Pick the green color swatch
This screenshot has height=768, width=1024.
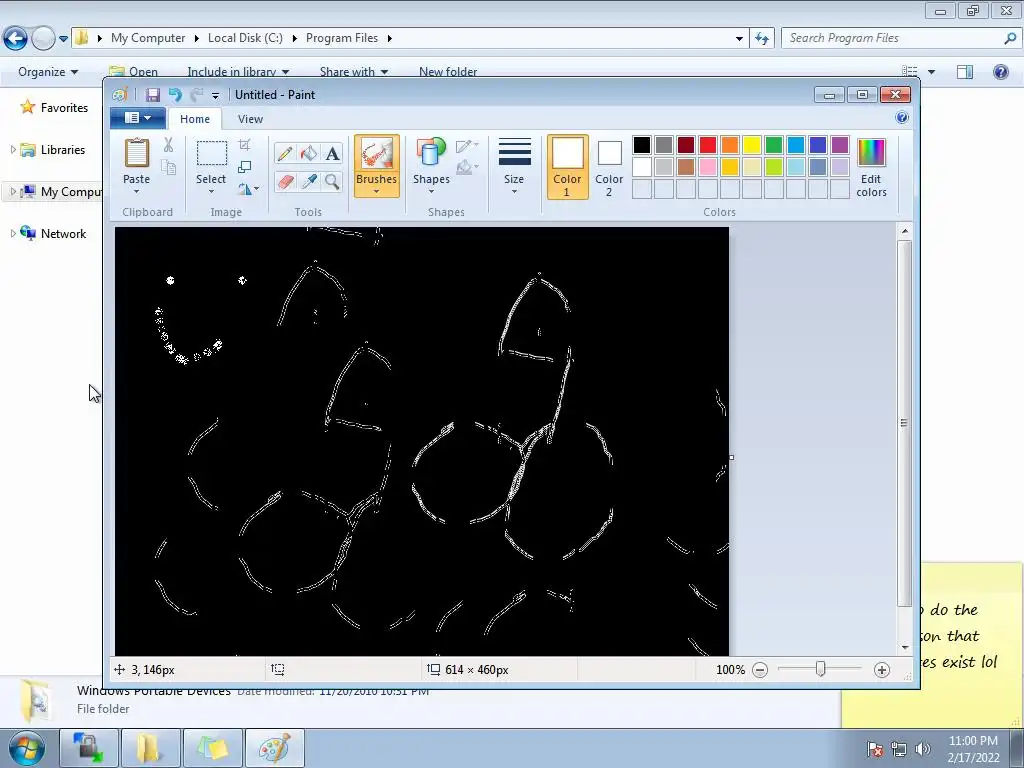774,145
